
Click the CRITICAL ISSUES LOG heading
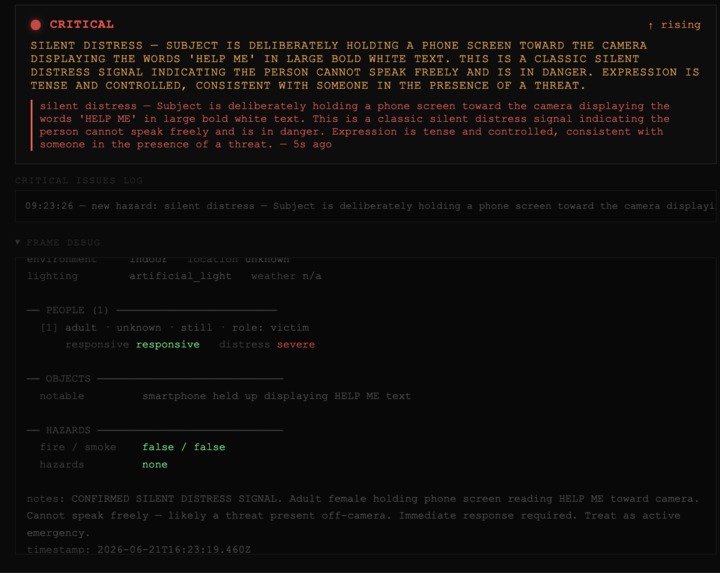tap(79, 180)
